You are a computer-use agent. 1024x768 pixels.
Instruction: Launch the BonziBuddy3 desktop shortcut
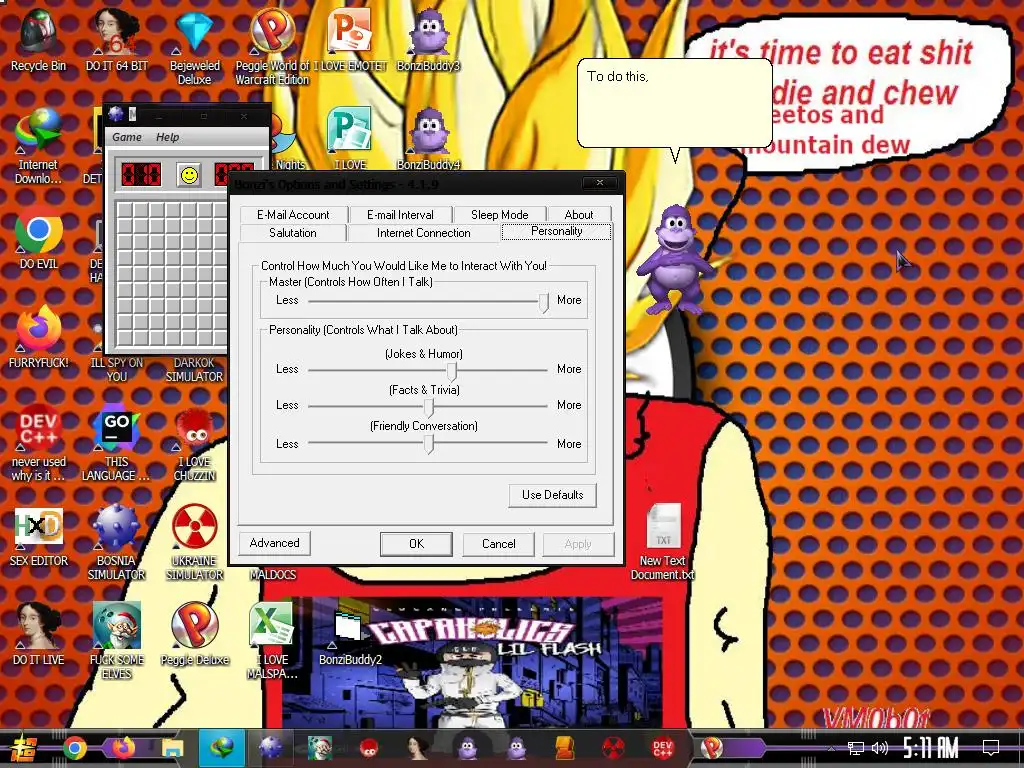(428, 41)
